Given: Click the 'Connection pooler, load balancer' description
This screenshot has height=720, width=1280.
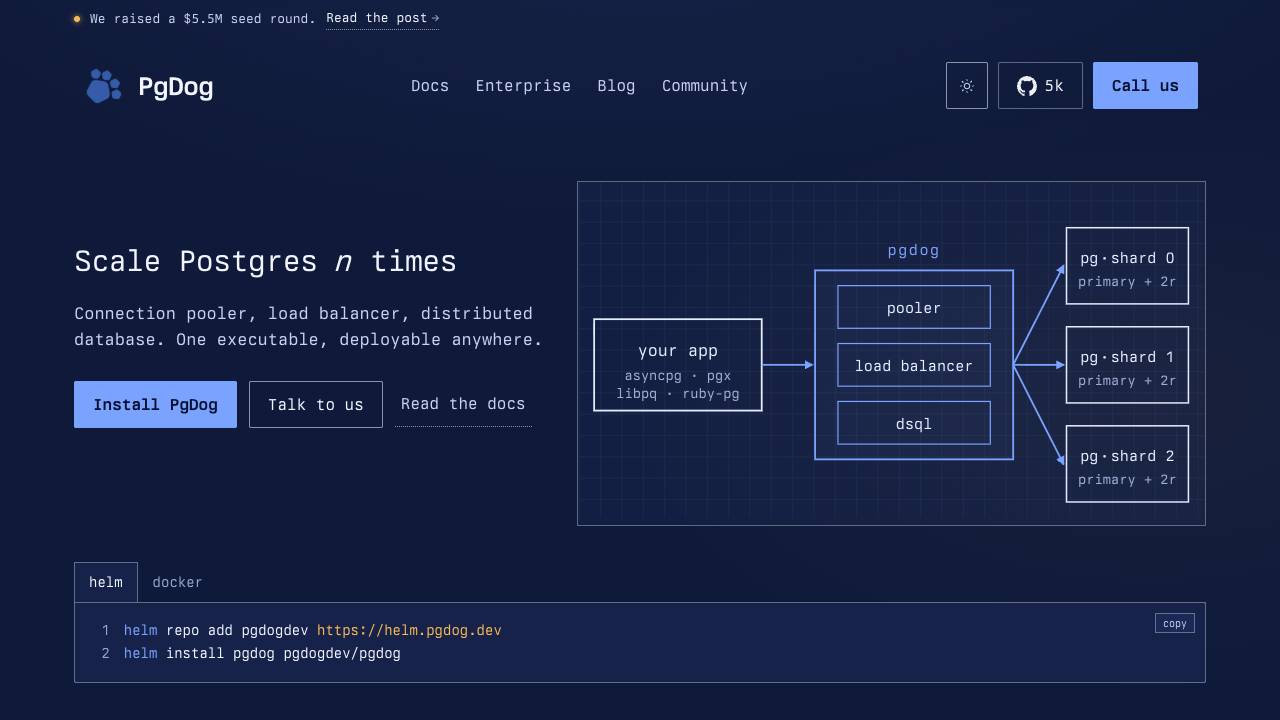Looking at the screenshot, I should point(308,326).
